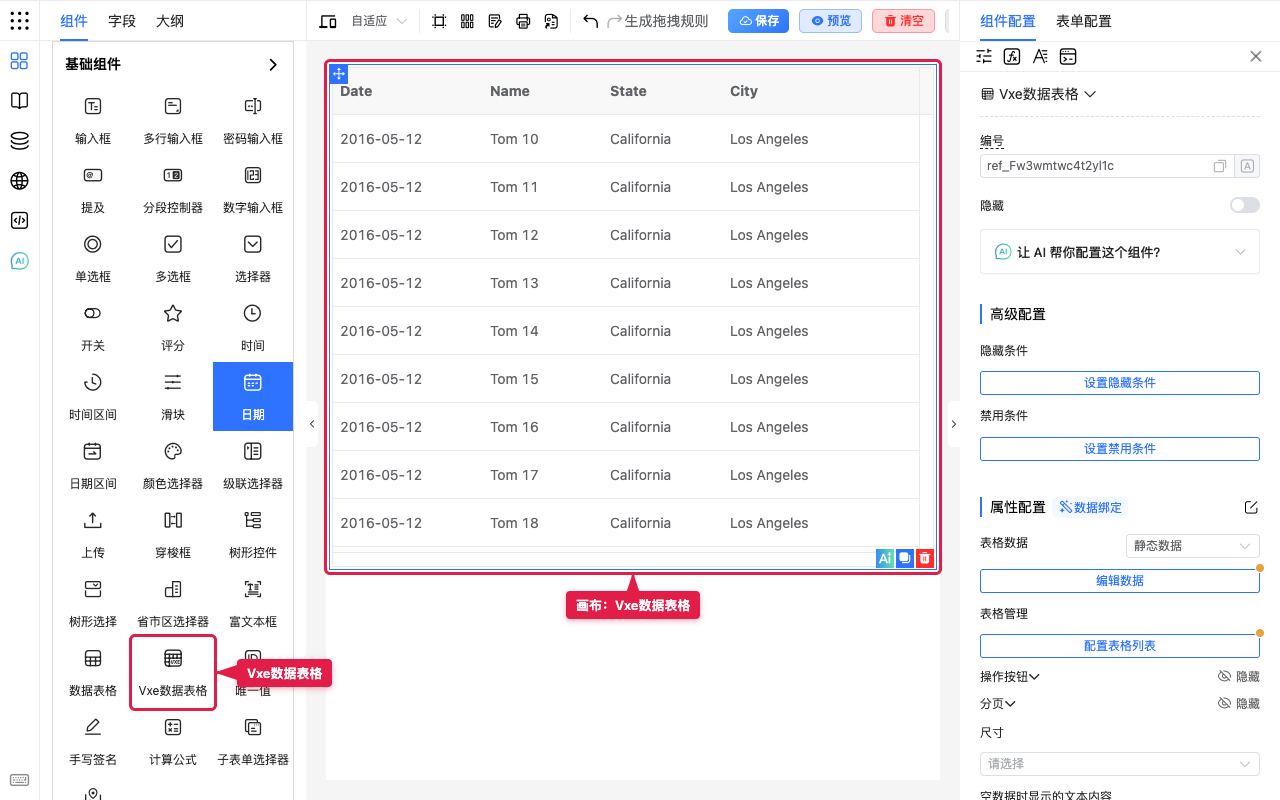Click the 预览 preview button
1280x800 pixels.
pos(830,21)
